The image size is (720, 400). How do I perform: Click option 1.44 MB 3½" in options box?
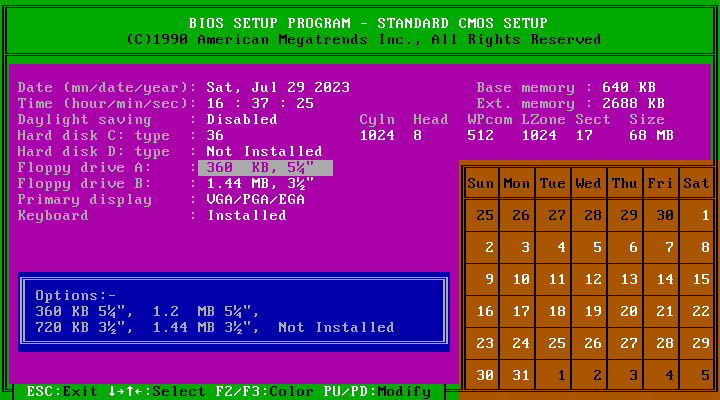tap(206, 327)
